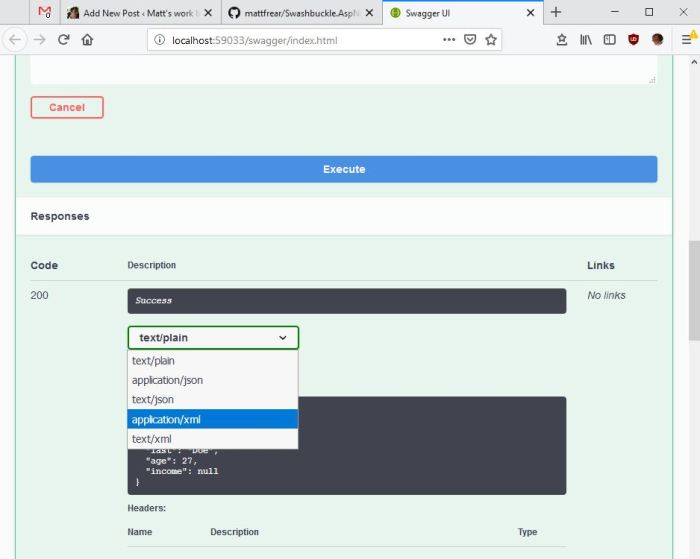Go to the browser Home page
Screen dimensions: 700x559
(x=87, y=40)
